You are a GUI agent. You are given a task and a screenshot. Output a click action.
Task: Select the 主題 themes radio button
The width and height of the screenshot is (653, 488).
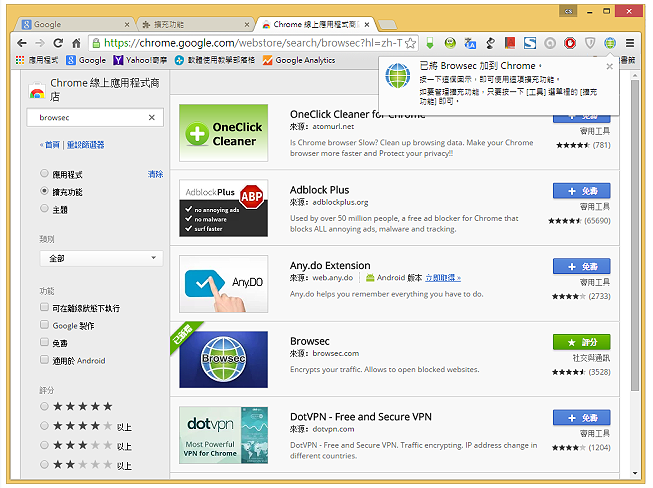coord(44,208)
